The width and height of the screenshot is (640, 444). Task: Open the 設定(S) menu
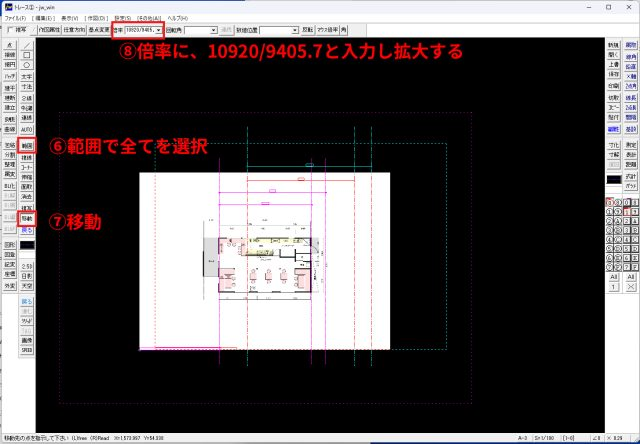click(x=120, y=19)
